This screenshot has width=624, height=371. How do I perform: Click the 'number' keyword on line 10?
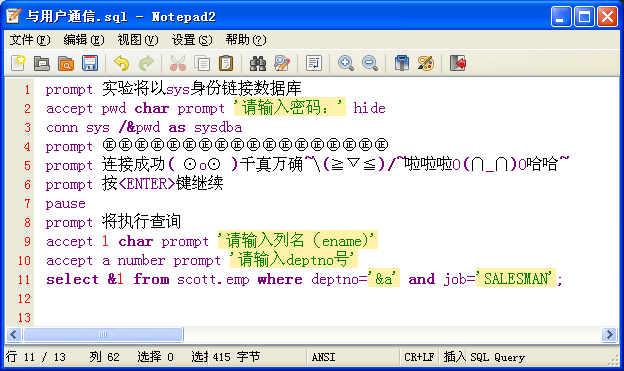141,260
